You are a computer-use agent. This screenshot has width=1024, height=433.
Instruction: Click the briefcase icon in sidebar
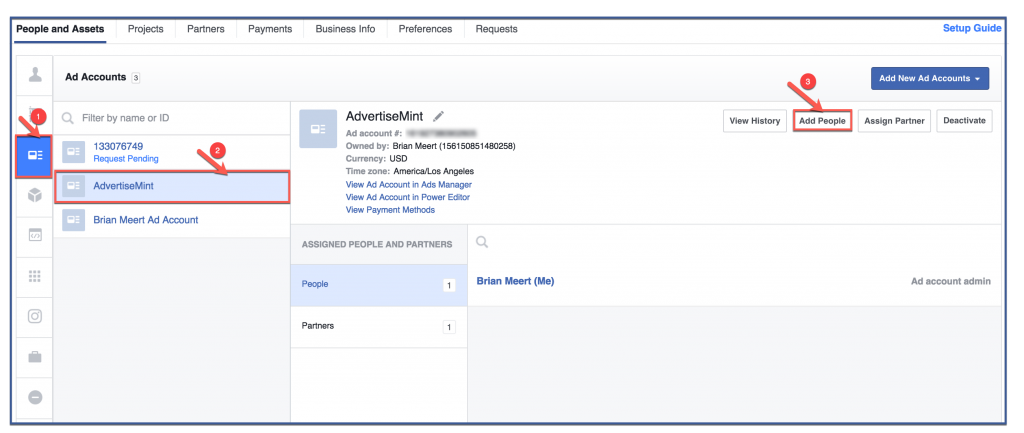point(35,357)
